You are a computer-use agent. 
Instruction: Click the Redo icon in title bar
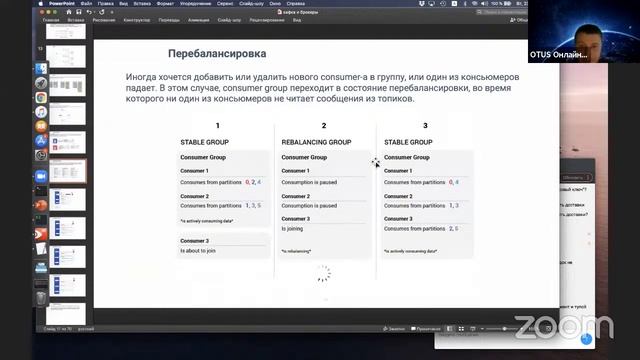click(102, 12)
